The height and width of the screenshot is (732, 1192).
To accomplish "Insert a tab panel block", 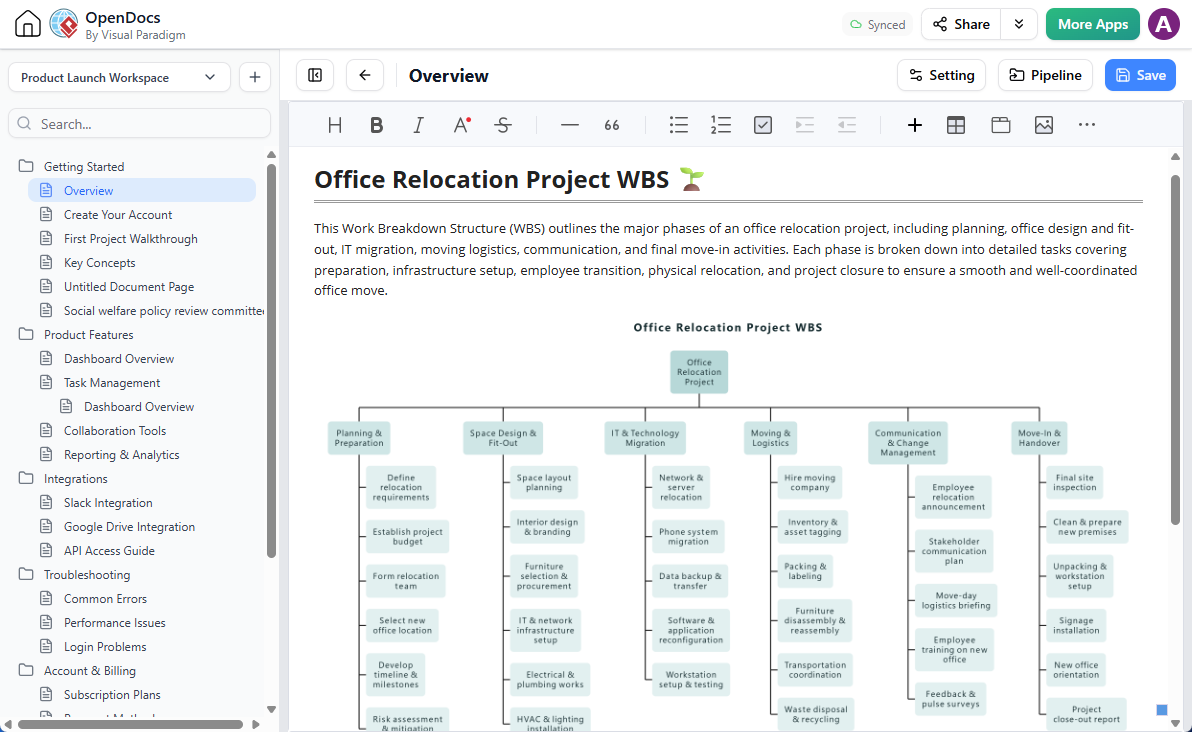I will [1000, 125].
